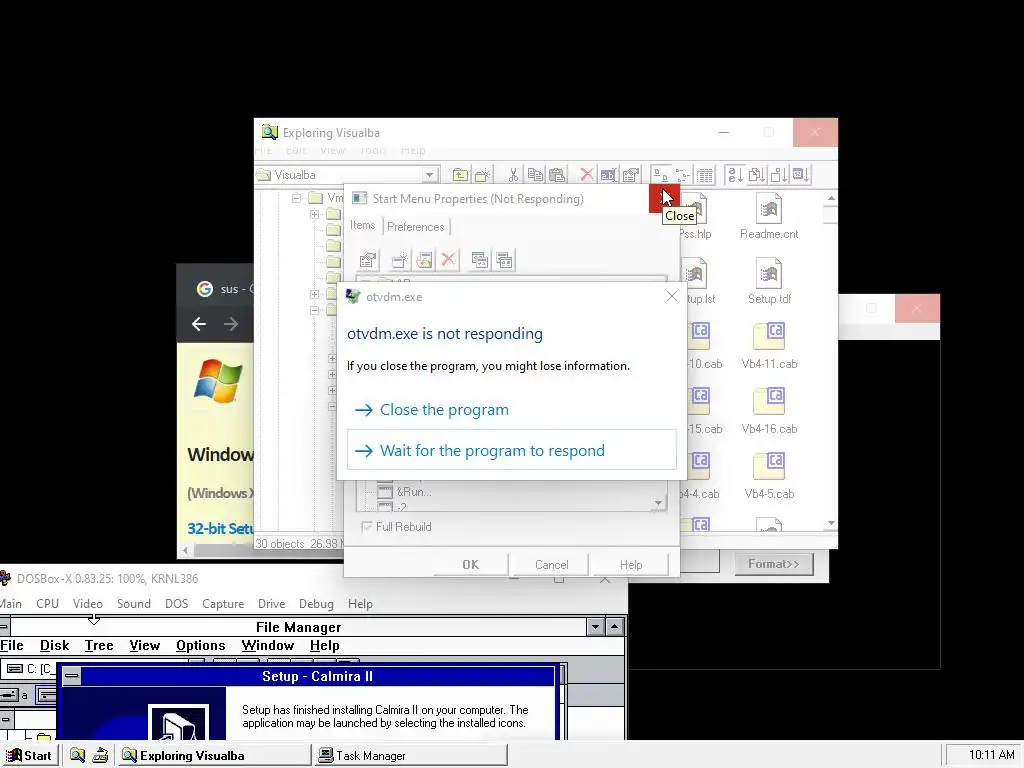This screenshot has width=1024, height=768.
Task: Open DOSBox-X Video menu
Action: click(x=88, y=603)
